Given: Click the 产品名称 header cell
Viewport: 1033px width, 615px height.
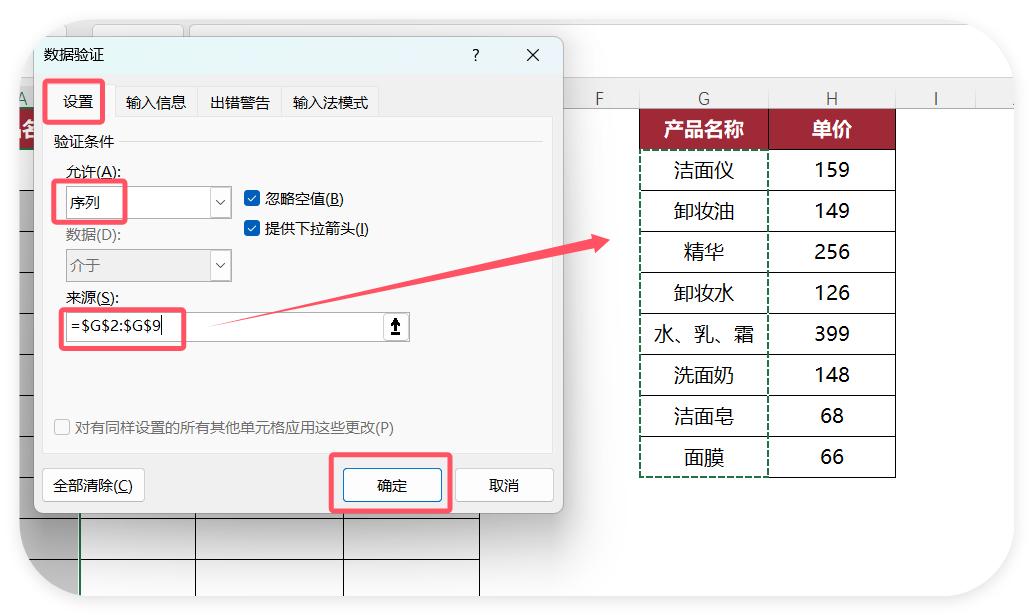Looking at the screenshot, I should (704, 129).
